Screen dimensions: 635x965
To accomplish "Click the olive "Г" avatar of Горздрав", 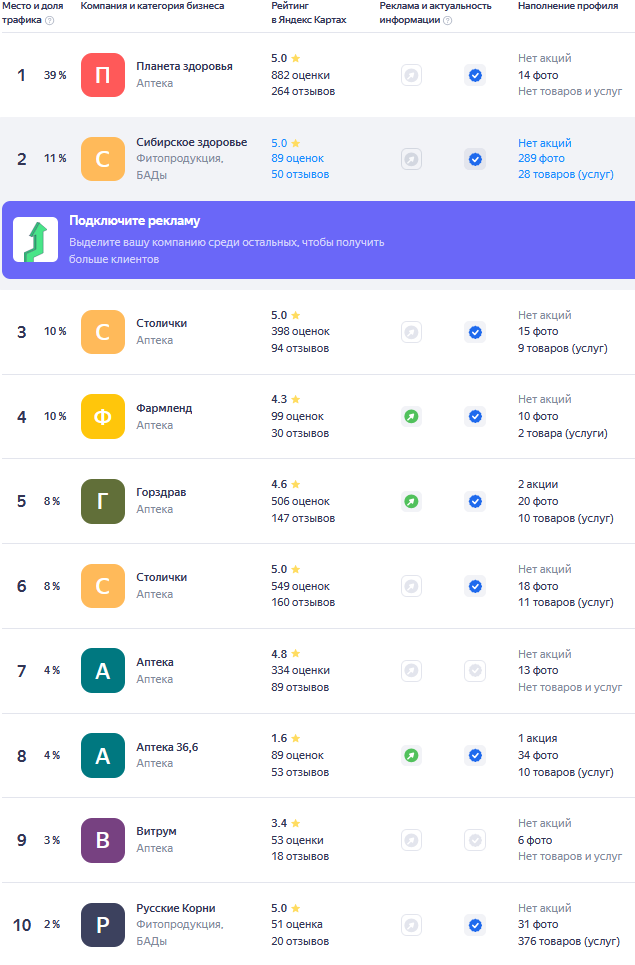I will (x=102, y=501).
